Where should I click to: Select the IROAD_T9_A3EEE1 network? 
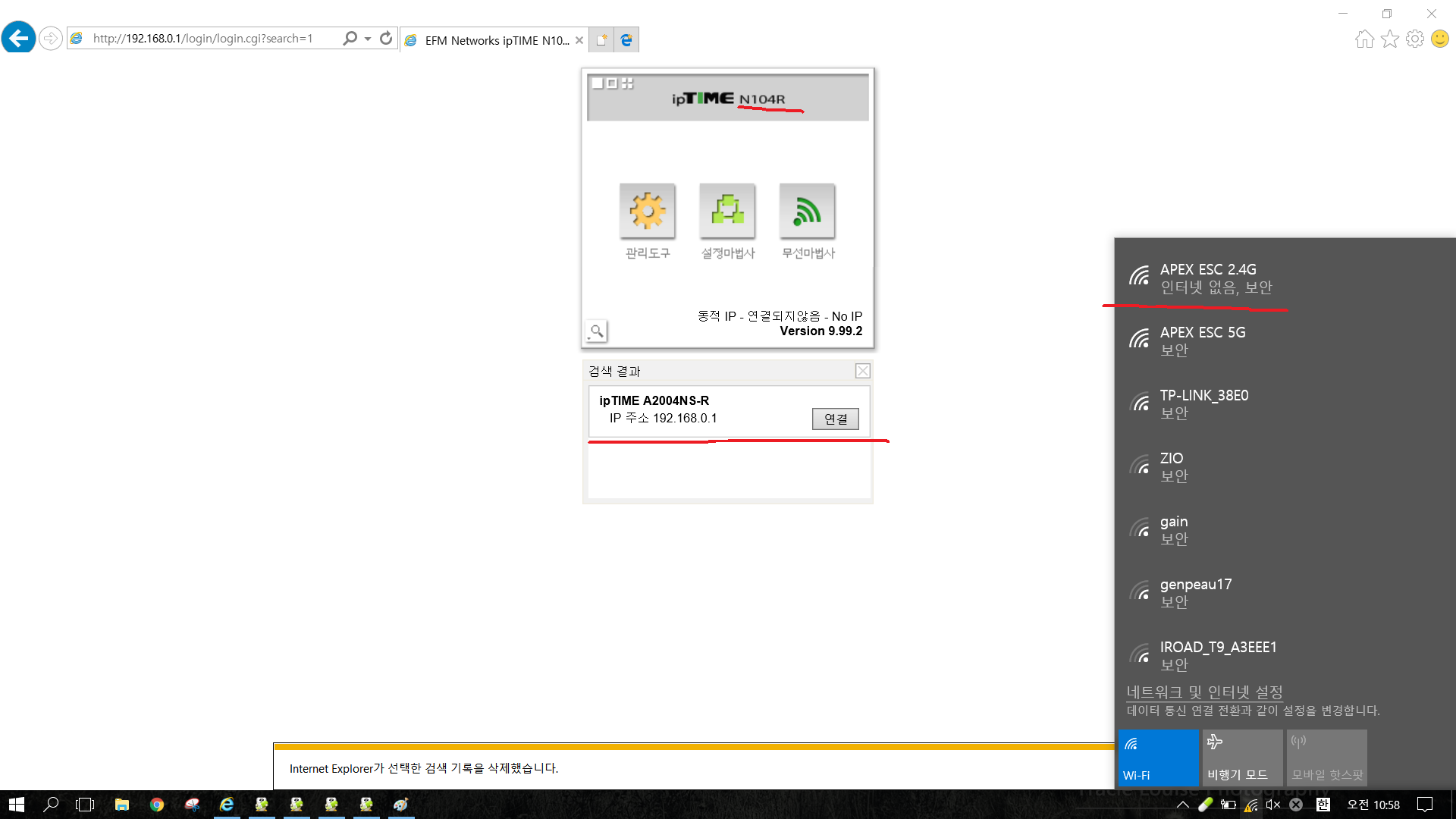coord(1285,656)
